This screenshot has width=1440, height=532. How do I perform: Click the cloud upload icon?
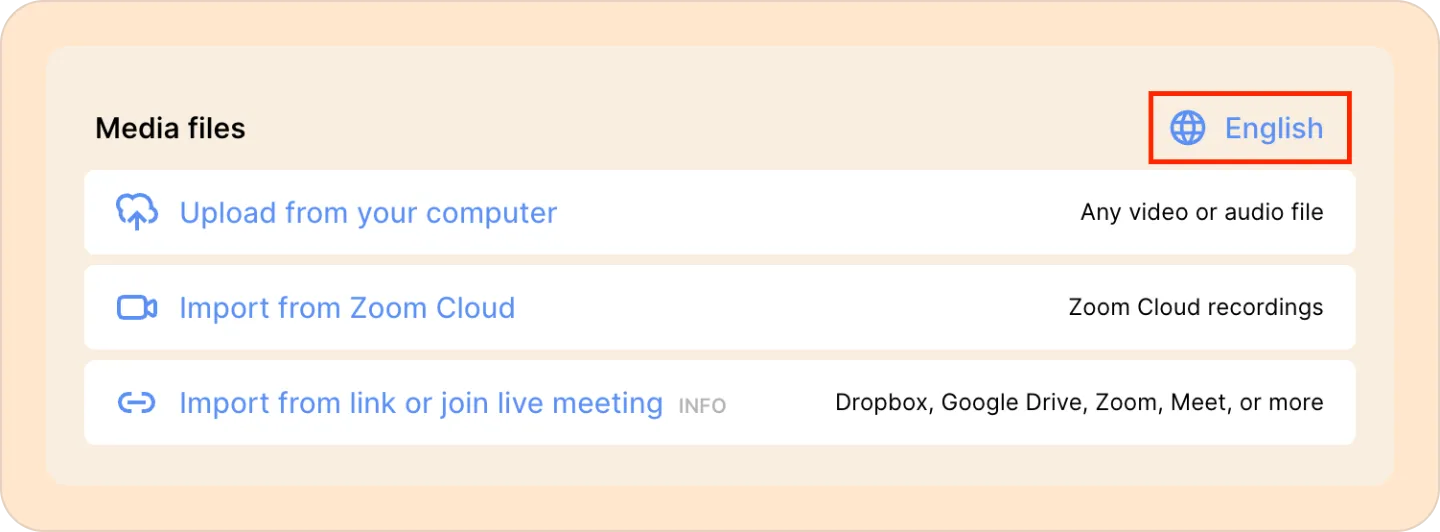pyautogui.click(x=137, y=212)
